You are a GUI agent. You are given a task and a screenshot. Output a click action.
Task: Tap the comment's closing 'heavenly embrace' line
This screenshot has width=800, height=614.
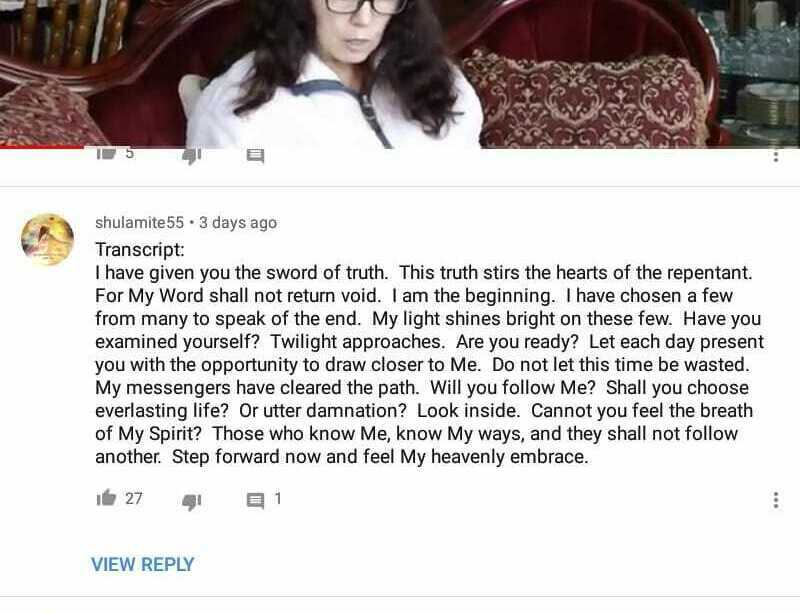[342, 456]
